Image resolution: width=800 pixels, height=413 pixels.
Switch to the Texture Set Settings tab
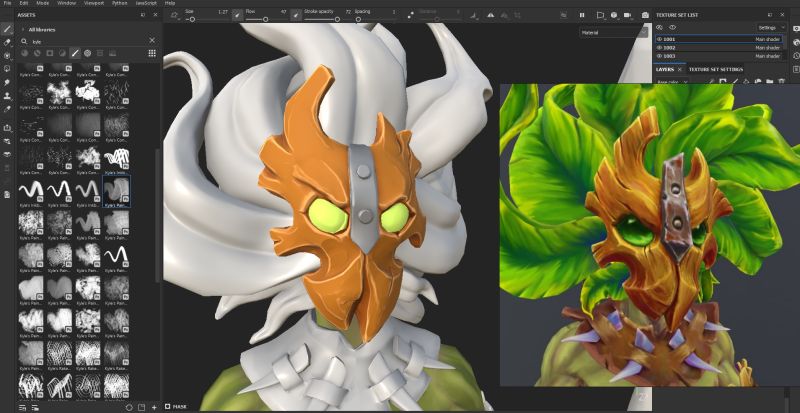tap(716, 69)
